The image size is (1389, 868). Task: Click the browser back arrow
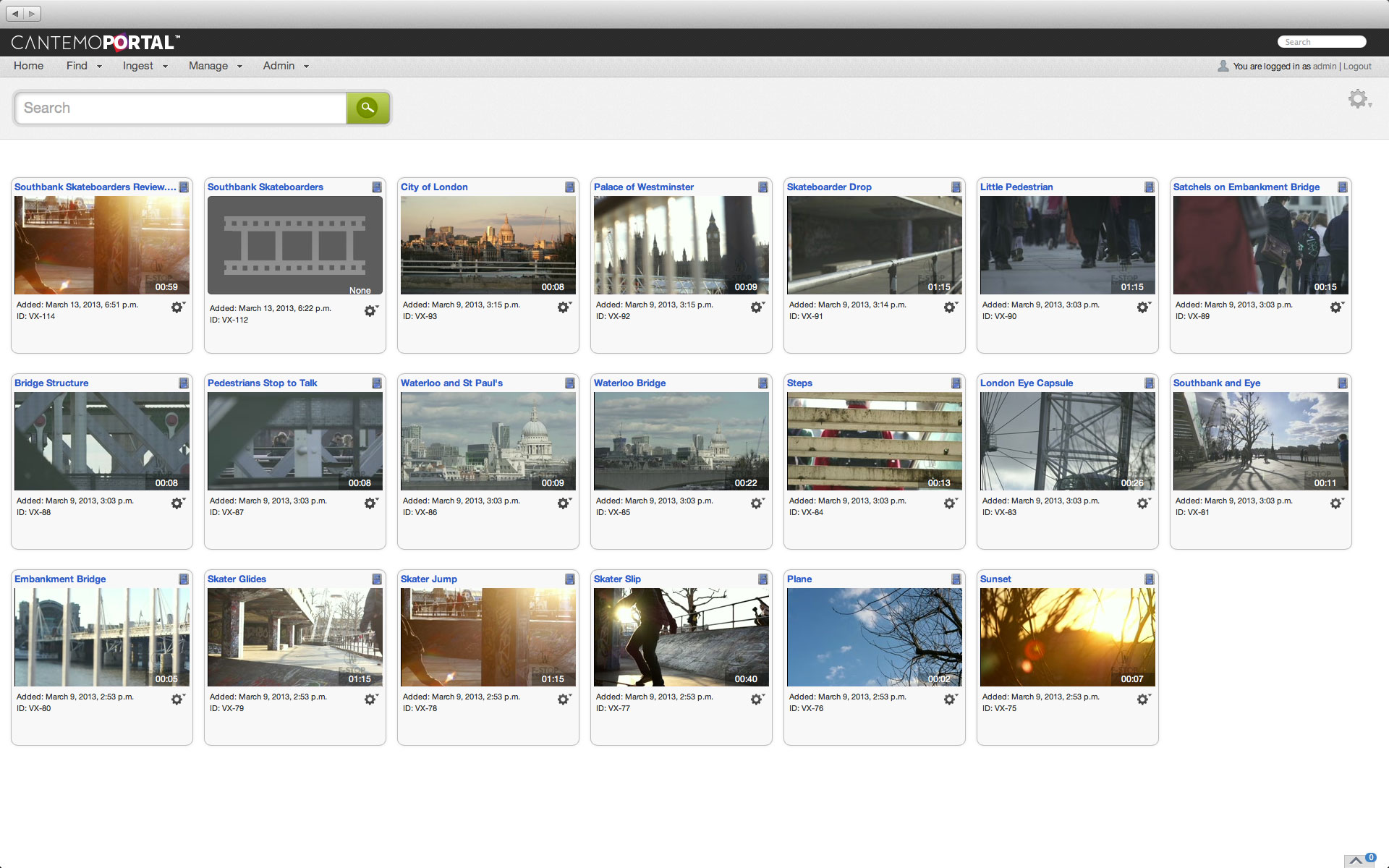15,13
